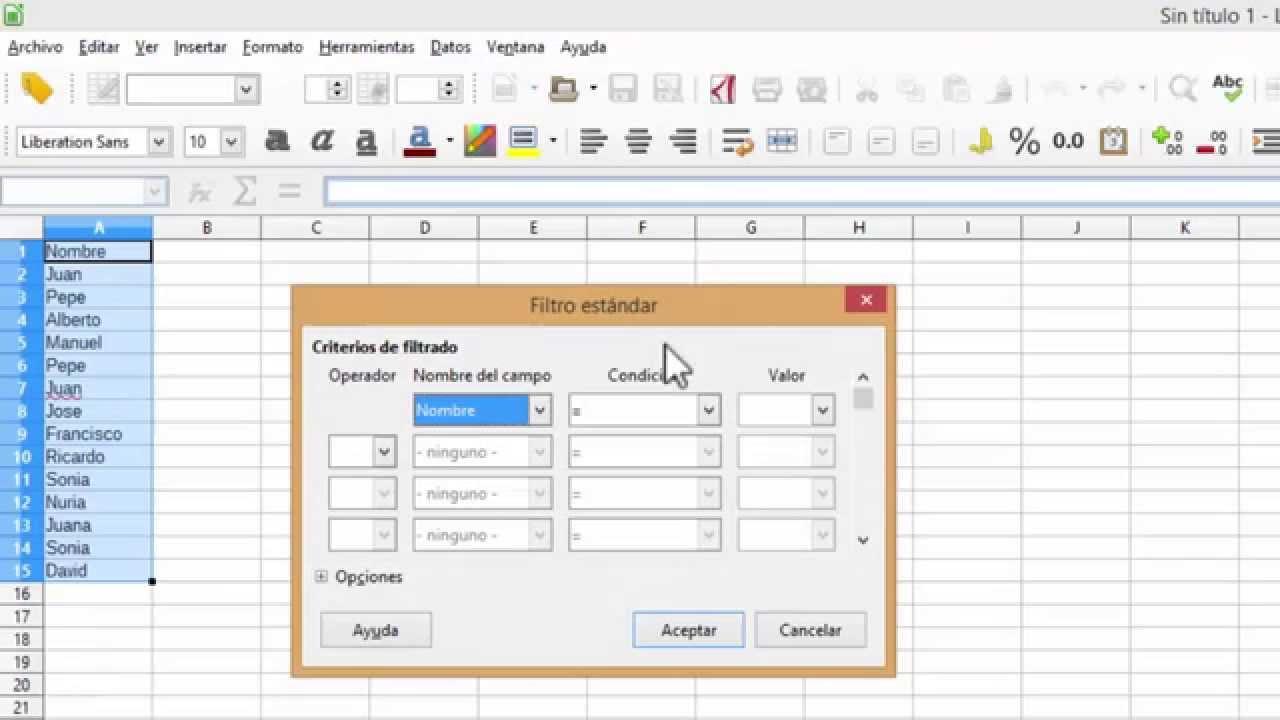Click the Ayuda button in the dialog
The width and height of the screenshot is (1280, 720).
(375, 630)
